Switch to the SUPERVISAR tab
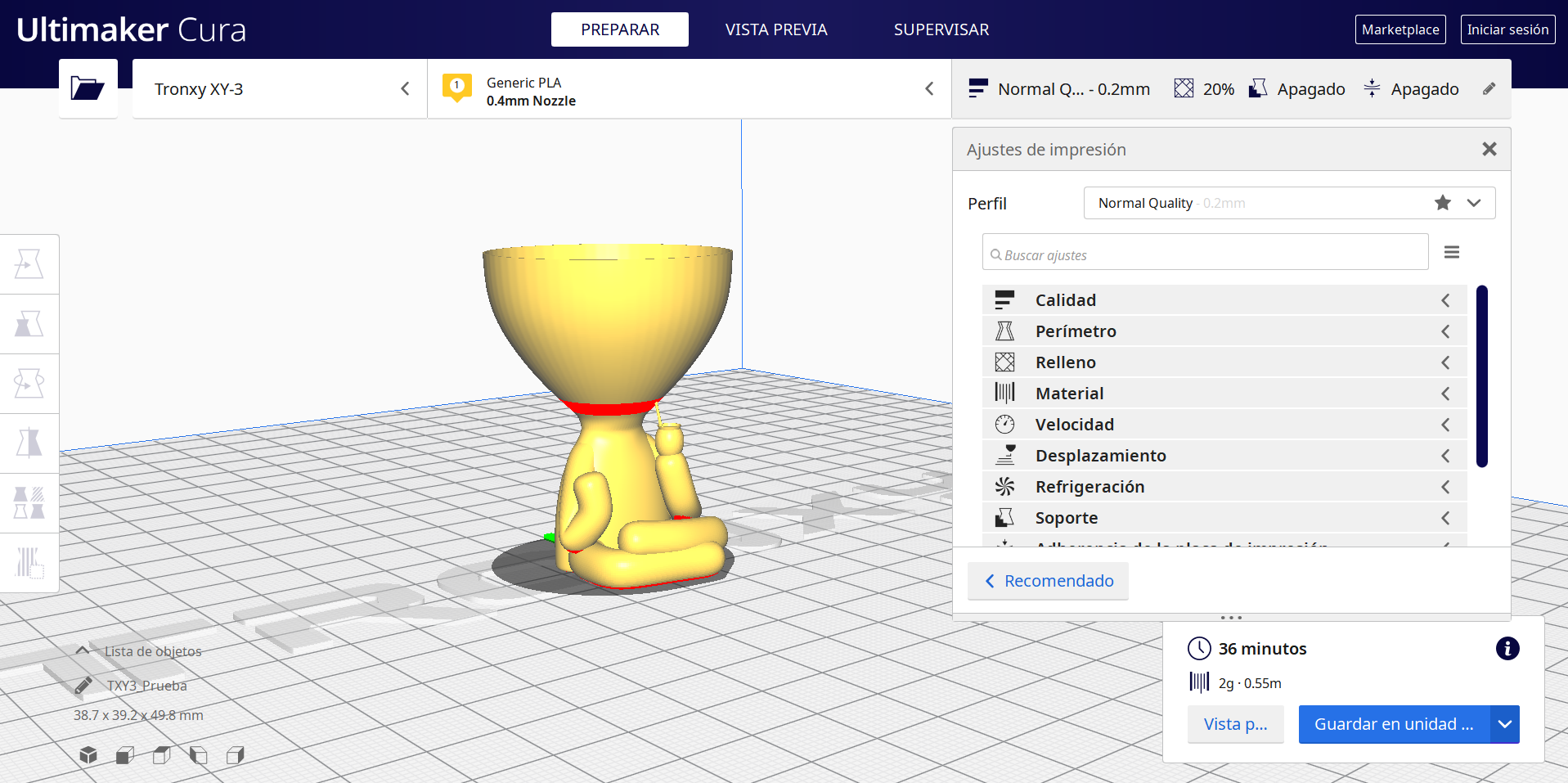 pos(941,29)
